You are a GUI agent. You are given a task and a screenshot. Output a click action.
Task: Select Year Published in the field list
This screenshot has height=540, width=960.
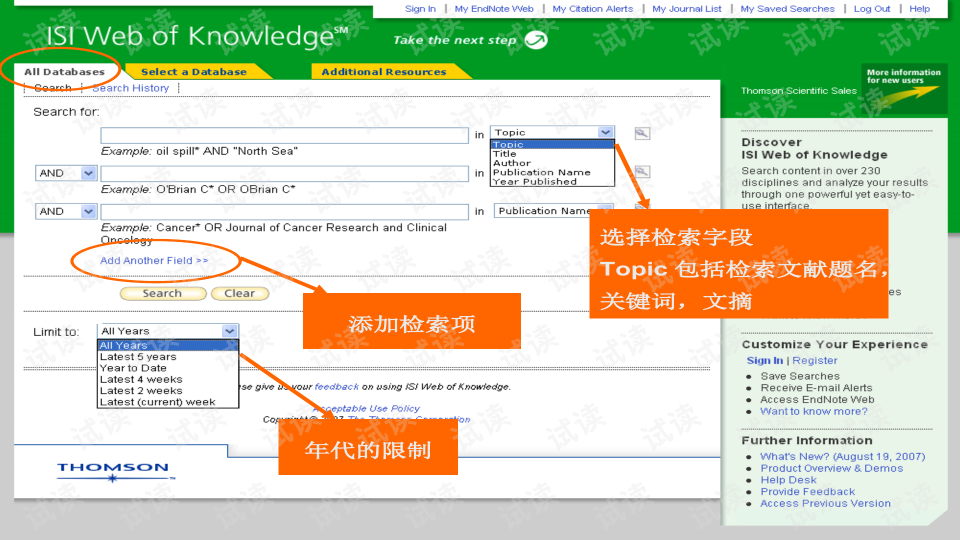coord(534,182)
